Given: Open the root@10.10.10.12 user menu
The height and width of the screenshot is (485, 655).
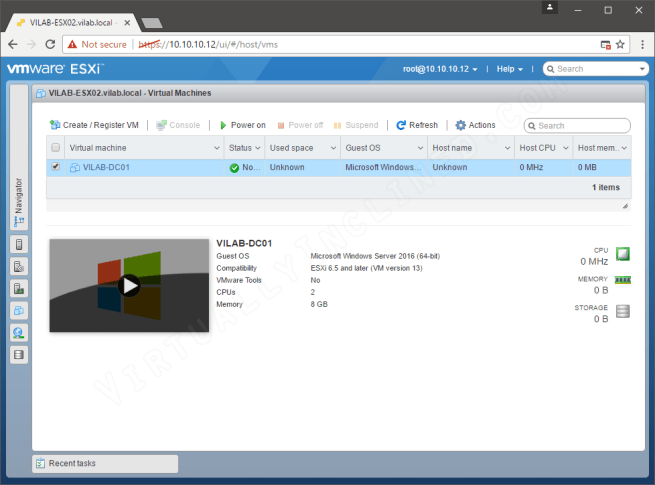Looking at the screenshot, I should (440, 69).
